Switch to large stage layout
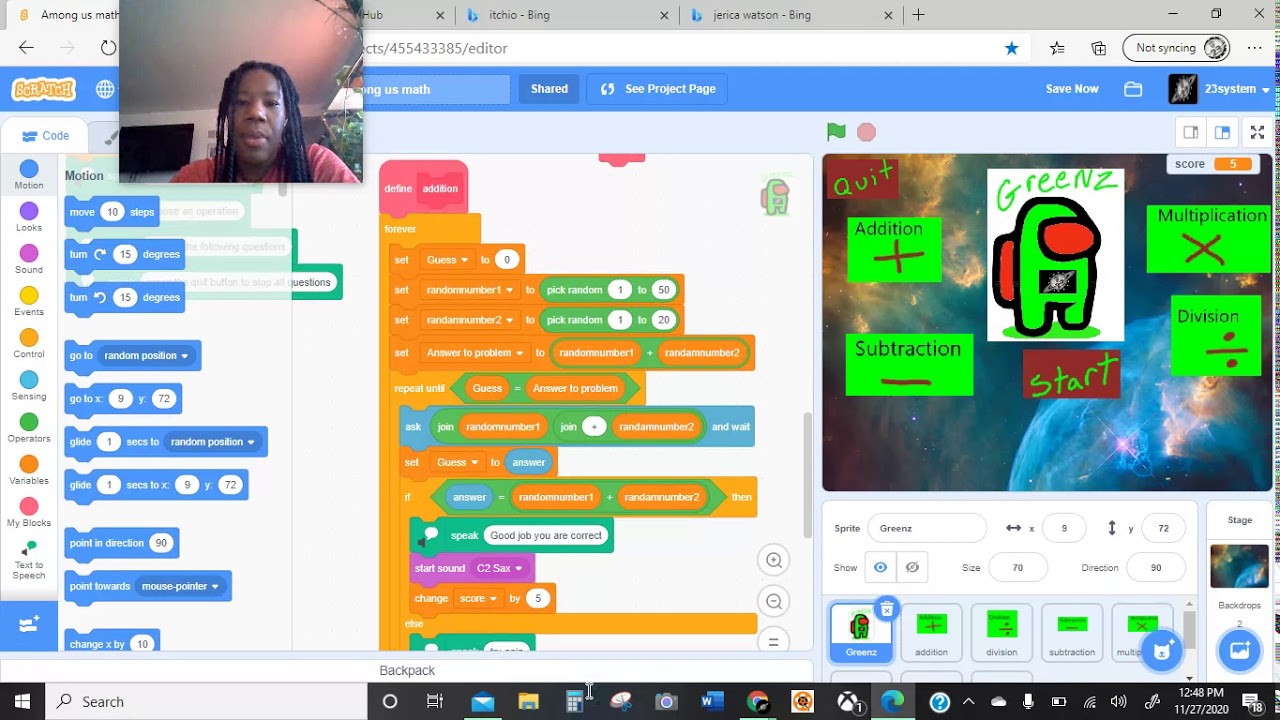This screenshot has height=720, width=1280. coord(1222,132)
